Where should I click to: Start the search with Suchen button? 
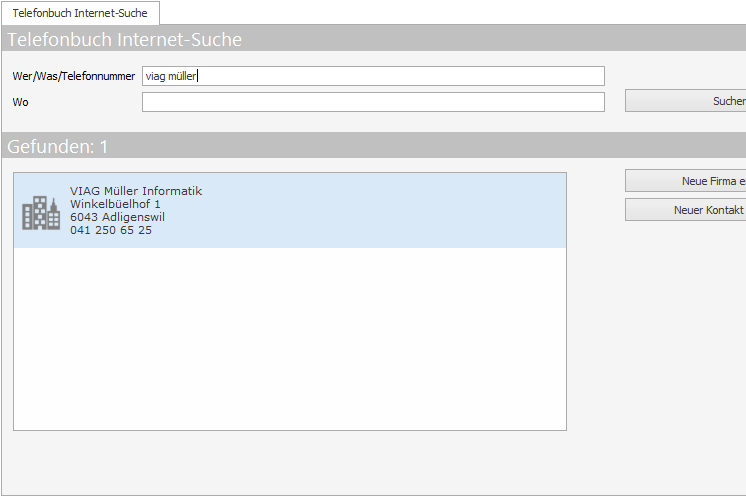(686, 101)
